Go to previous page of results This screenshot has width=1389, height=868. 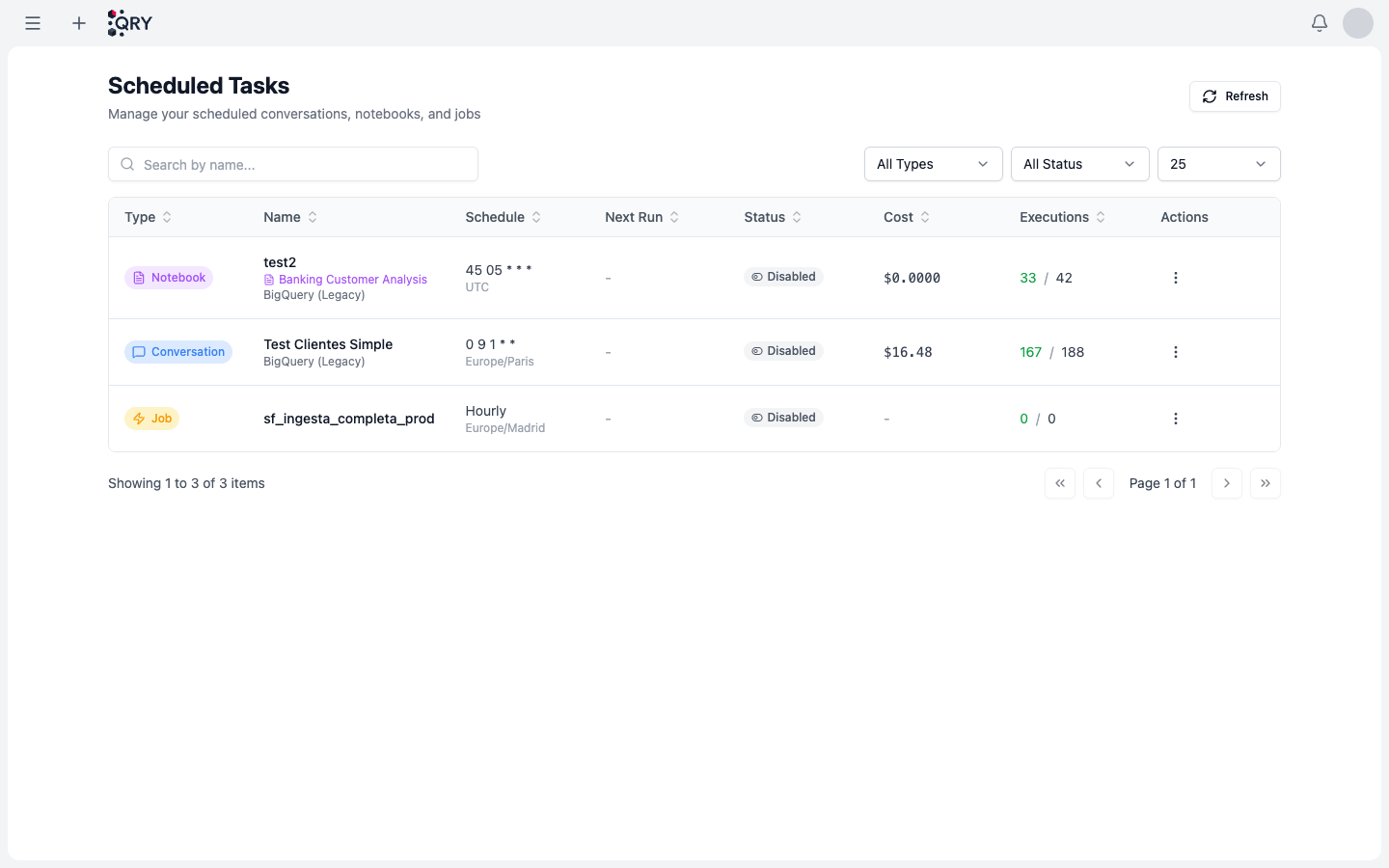[x=1099, y=483]
